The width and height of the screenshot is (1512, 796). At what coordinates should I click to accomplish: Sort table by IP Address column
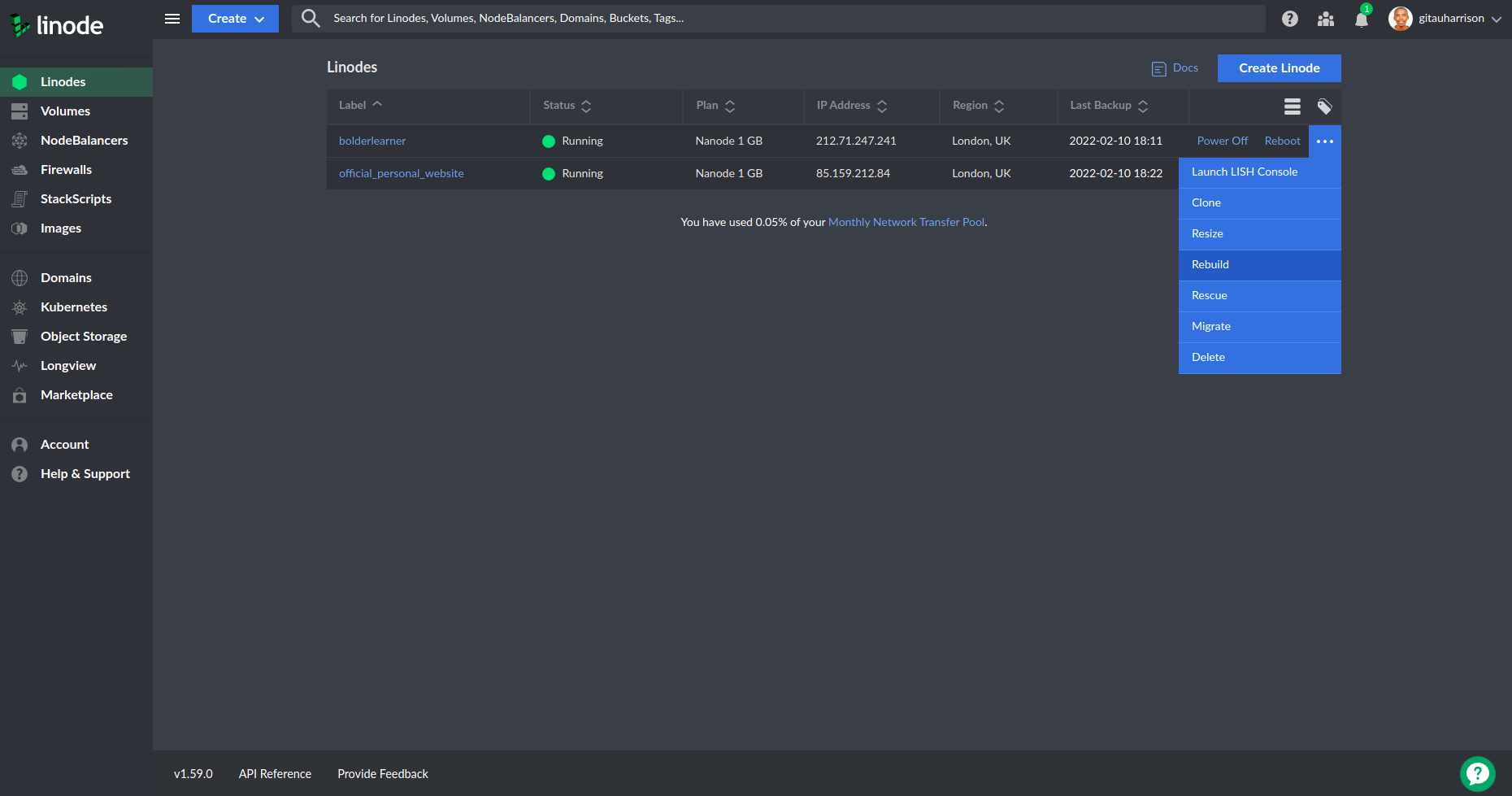pos(852,106)
